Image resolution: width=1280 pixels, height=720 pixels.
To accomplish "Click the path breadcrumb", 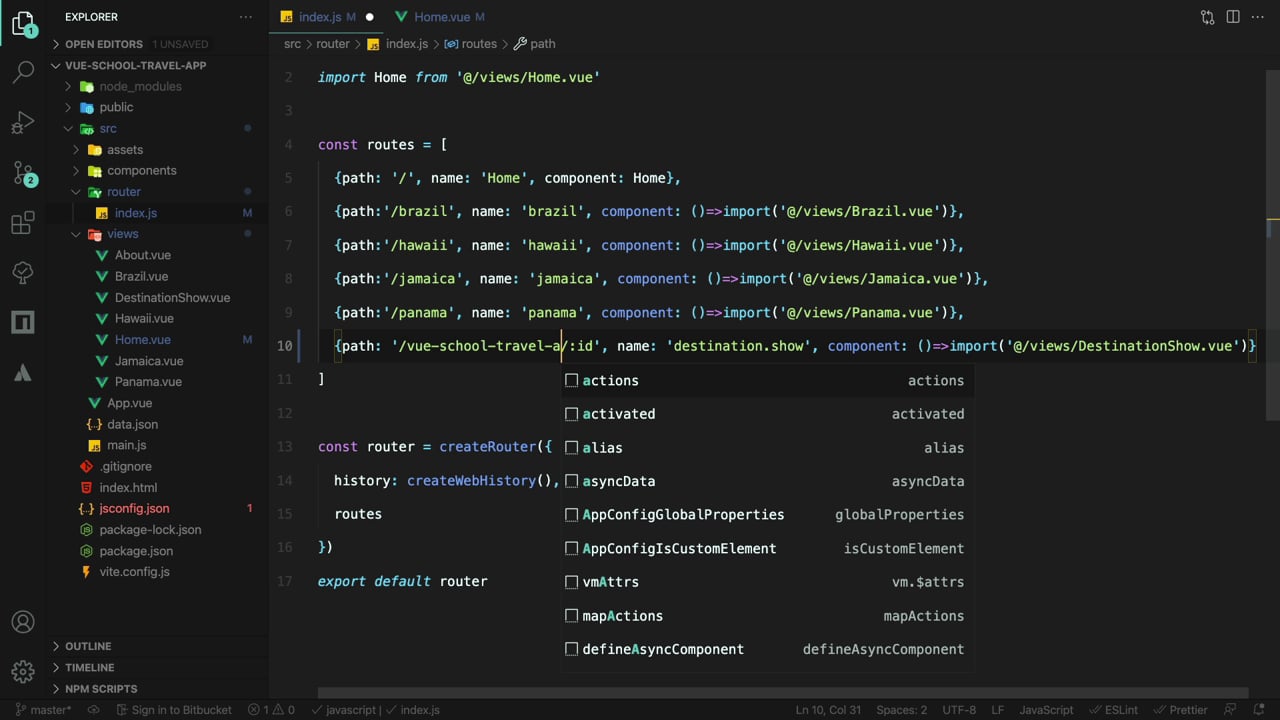I will pyautogui.click(x=535, y=44).
